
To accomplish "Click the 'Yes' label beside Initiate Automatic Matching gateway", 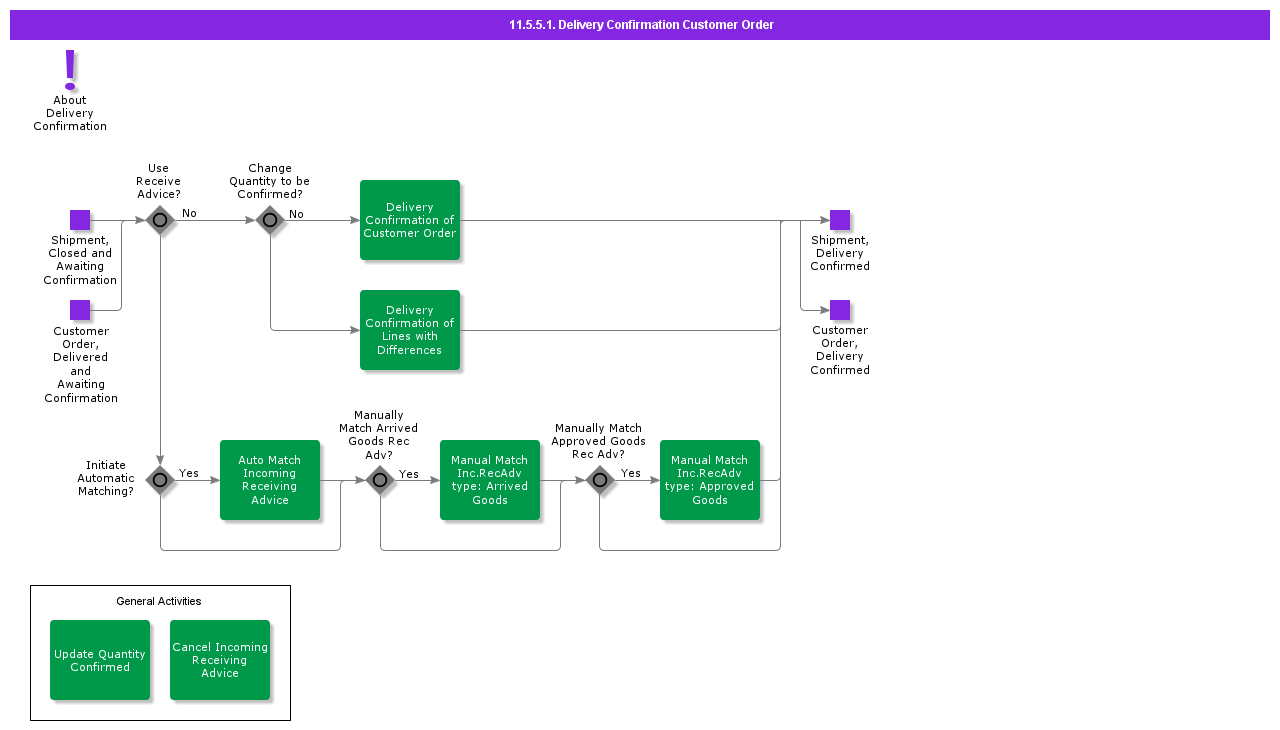I will [189, 473].
